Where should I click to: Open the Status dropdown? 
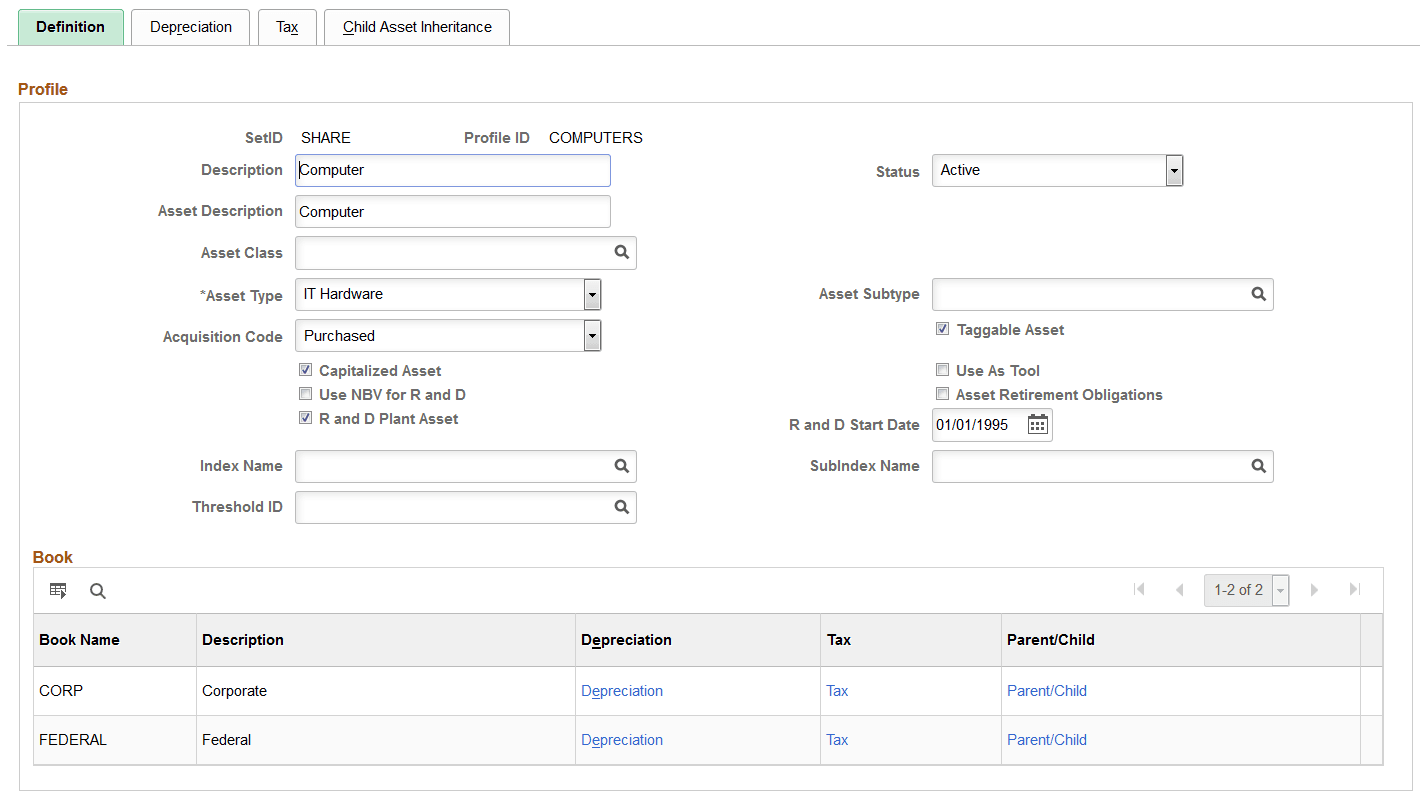coord(1173,170)
